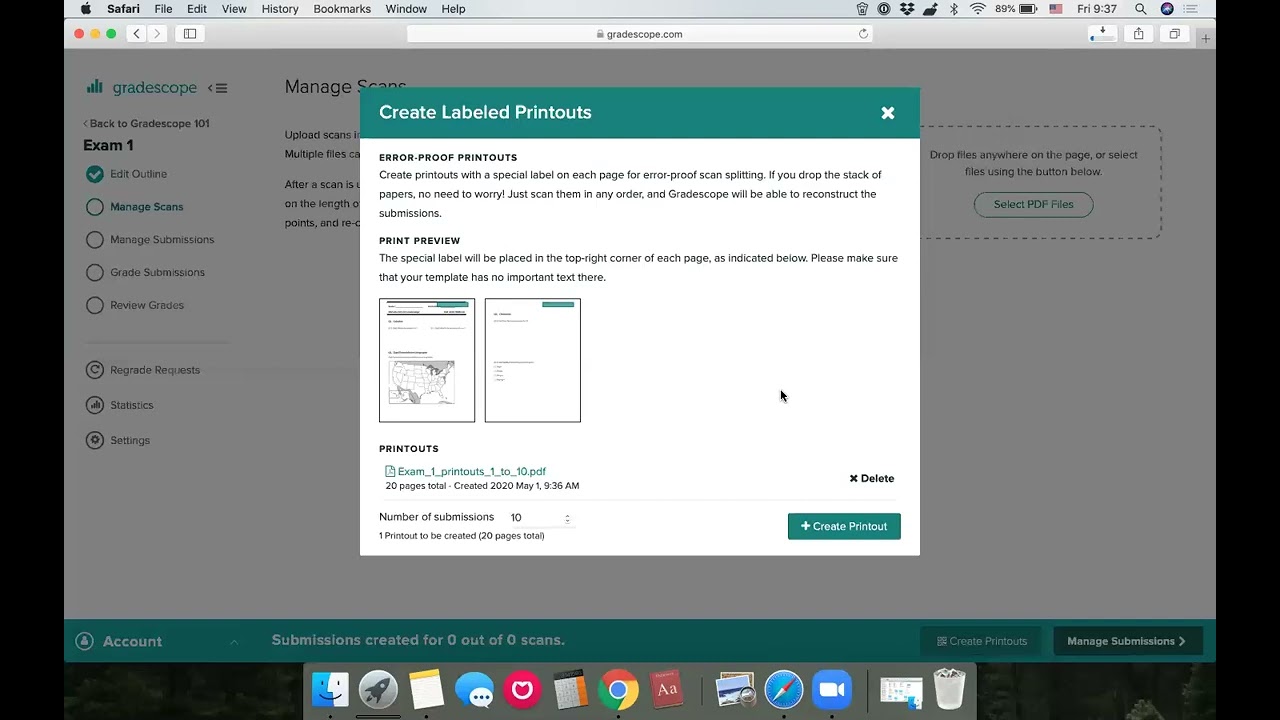The height and width of the screenshot is (720, 1280).
Task: Click Grade Submissions circle icon
Action: 95,272
